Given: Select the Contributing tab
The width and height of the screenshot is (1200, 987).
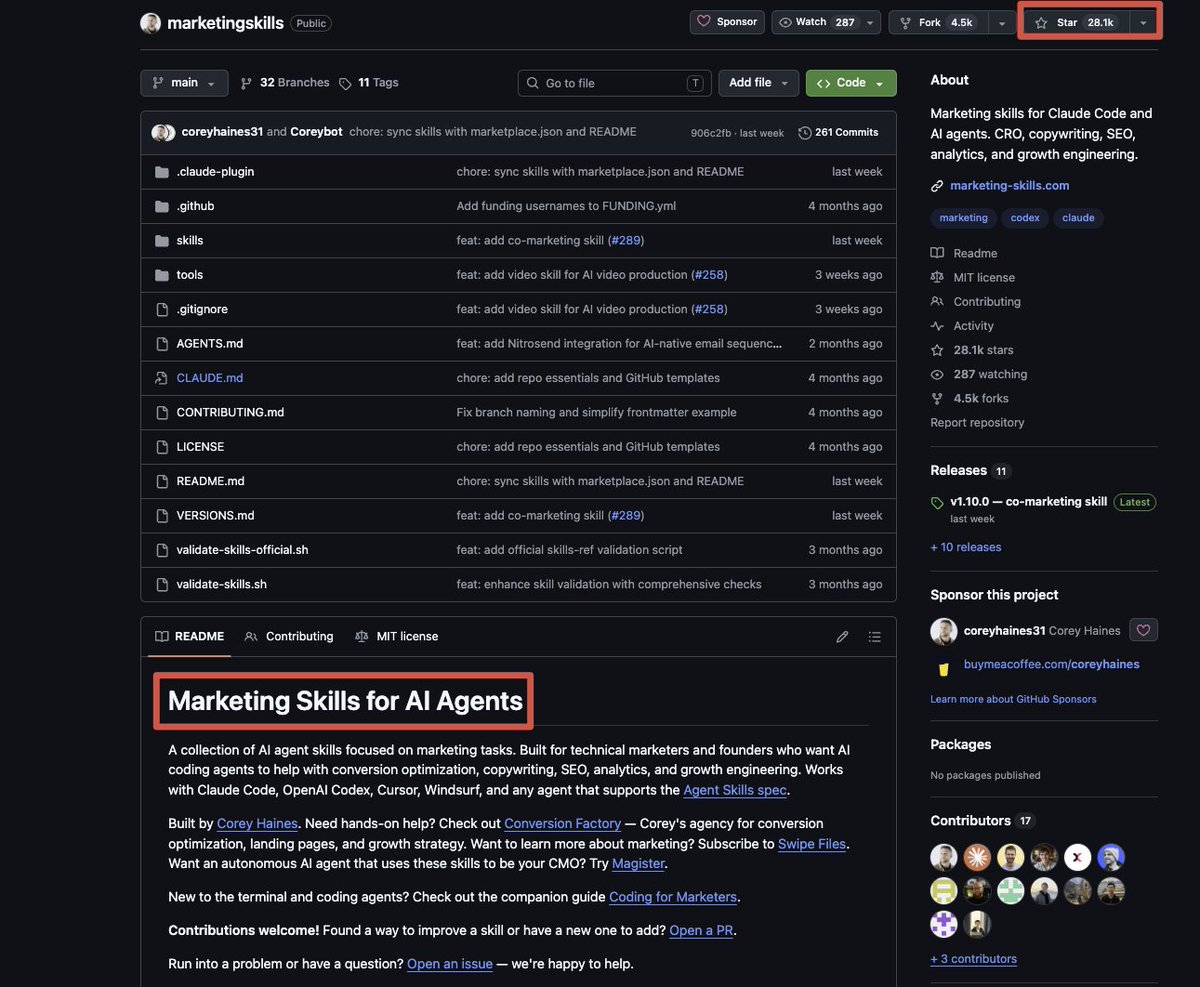Looking at the screenshot, I should [289, 637].
